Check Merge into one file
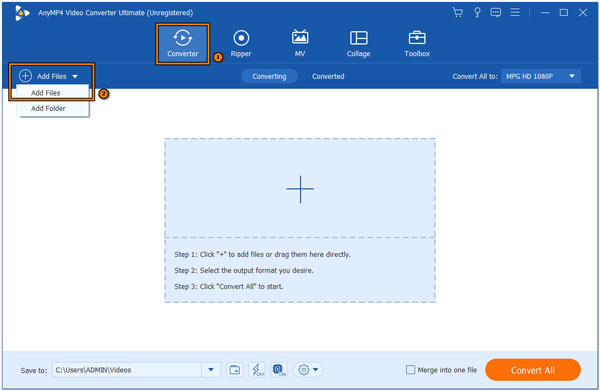 [410, 370]
